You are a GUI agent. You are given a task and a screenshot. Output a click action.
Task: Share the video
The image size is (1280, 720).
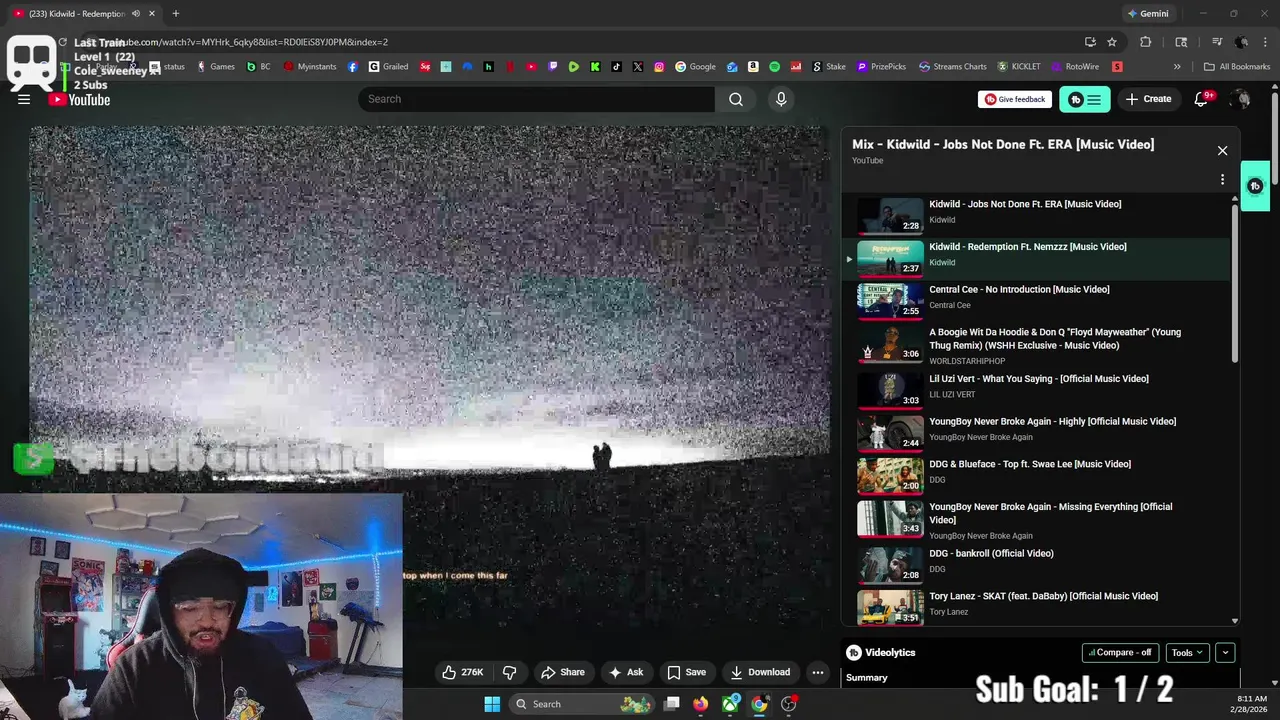click(x=563, y=672)
